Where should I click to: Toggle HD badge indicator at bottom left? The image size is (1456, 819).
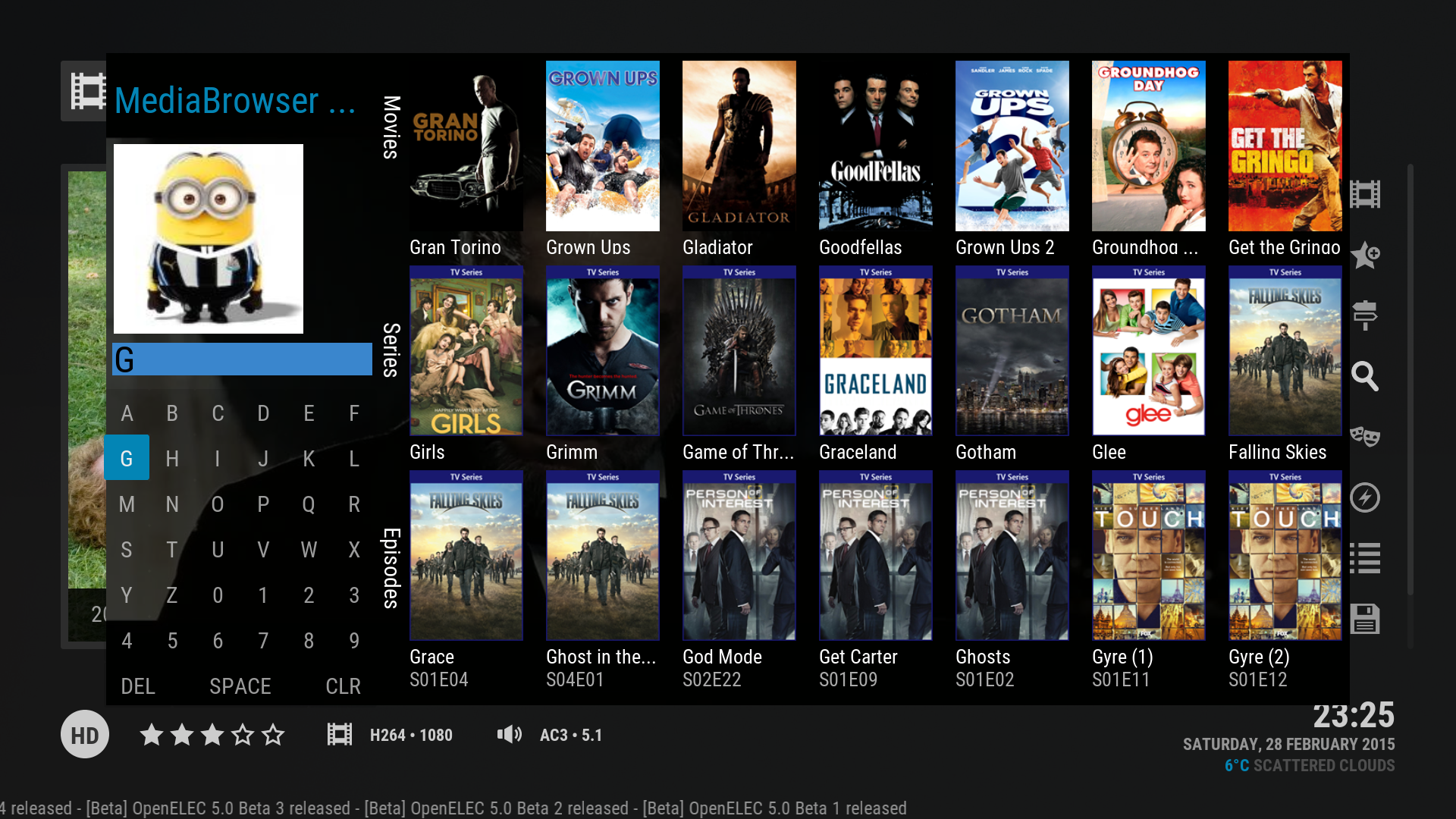[x=85, y=735]
